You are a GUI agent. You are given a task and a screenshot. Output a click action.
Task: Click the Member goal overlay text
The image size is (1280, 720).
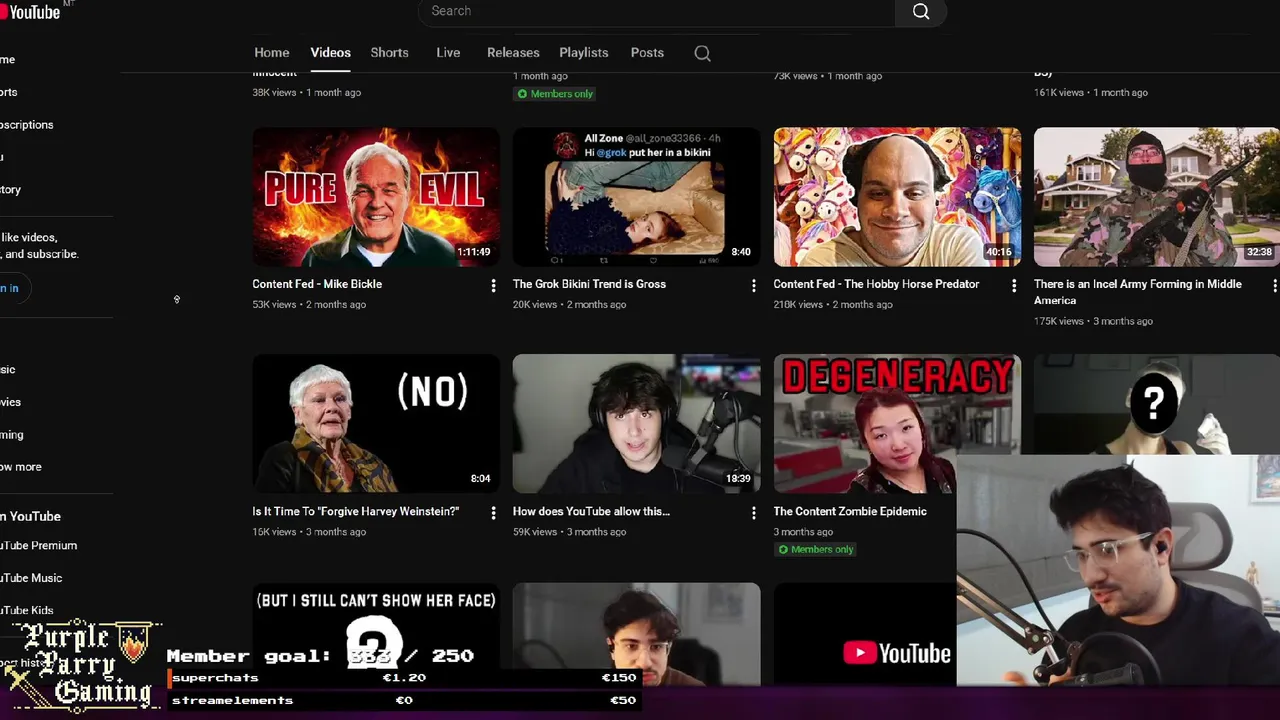pos(320,656)
